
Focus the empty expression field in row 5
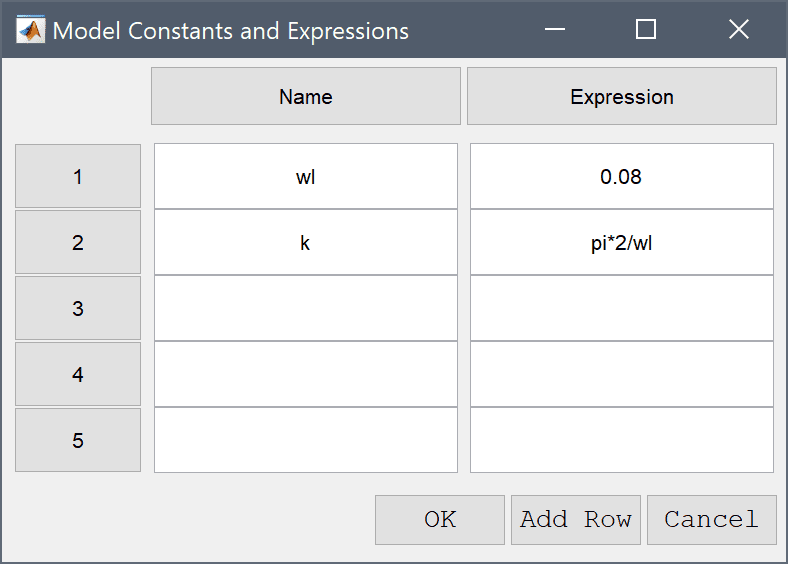(x=622, y=440)
